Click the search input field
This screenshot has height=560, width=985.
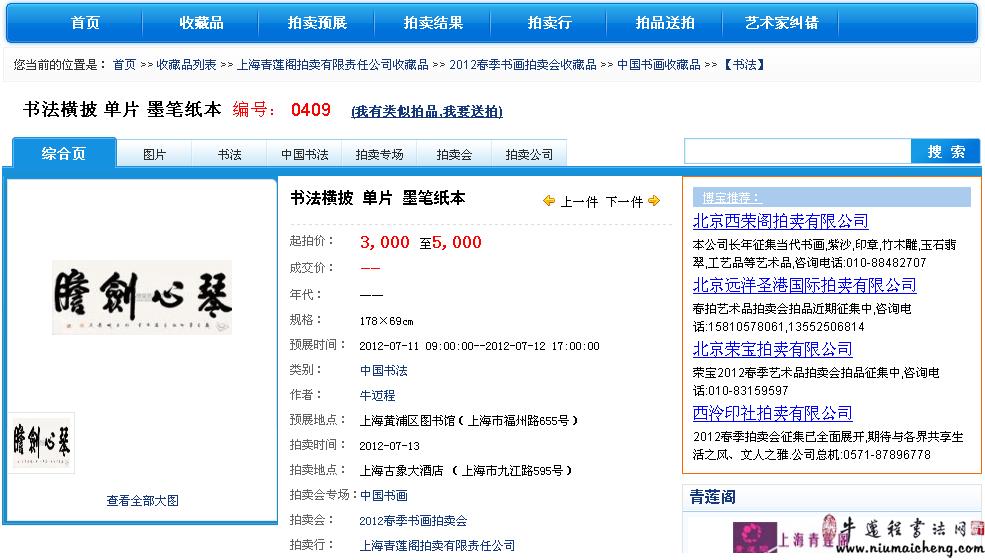click(x=797, y=151)
